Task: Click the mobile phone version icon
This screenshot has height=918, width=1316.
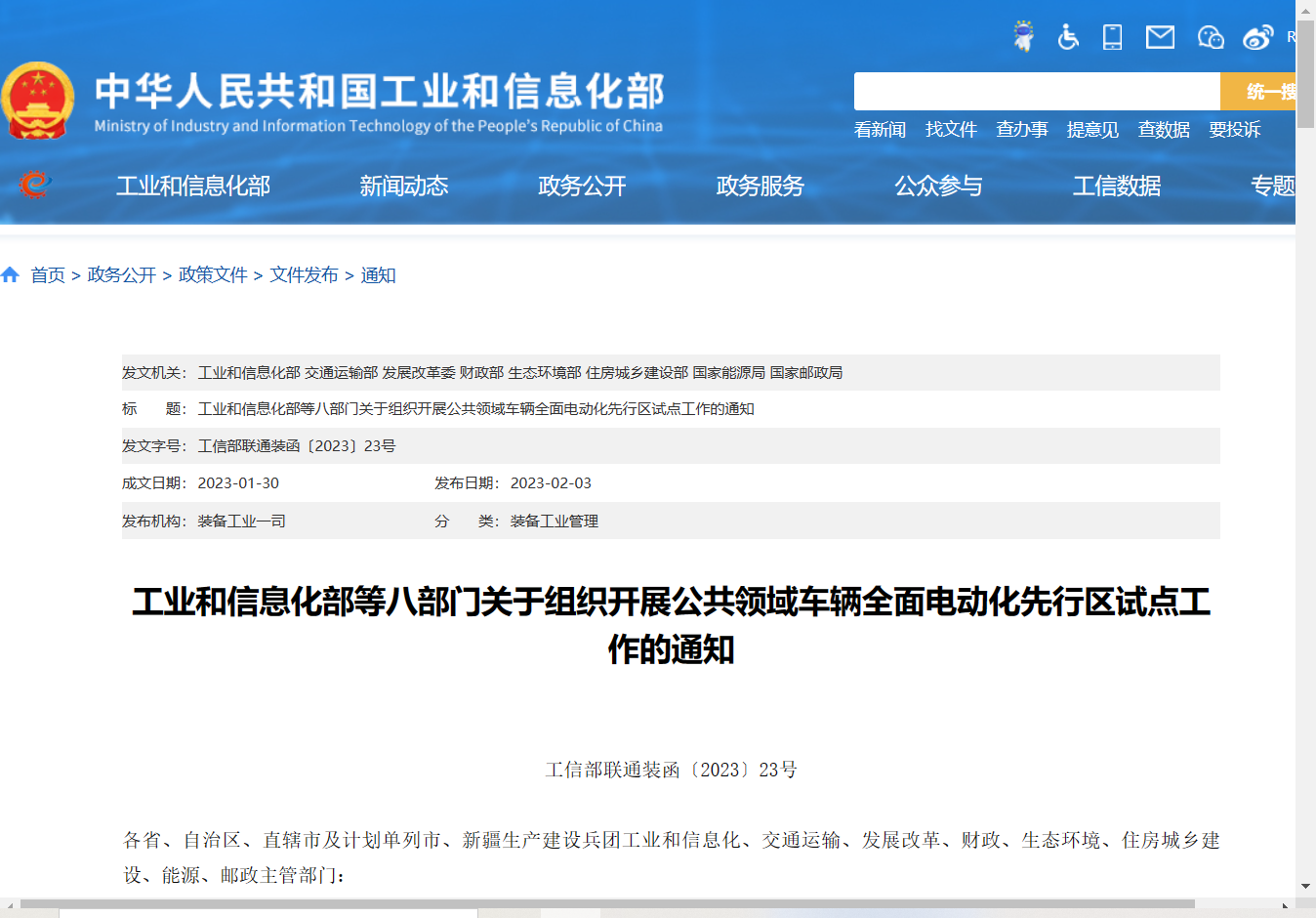Action: coord(1112,37)
